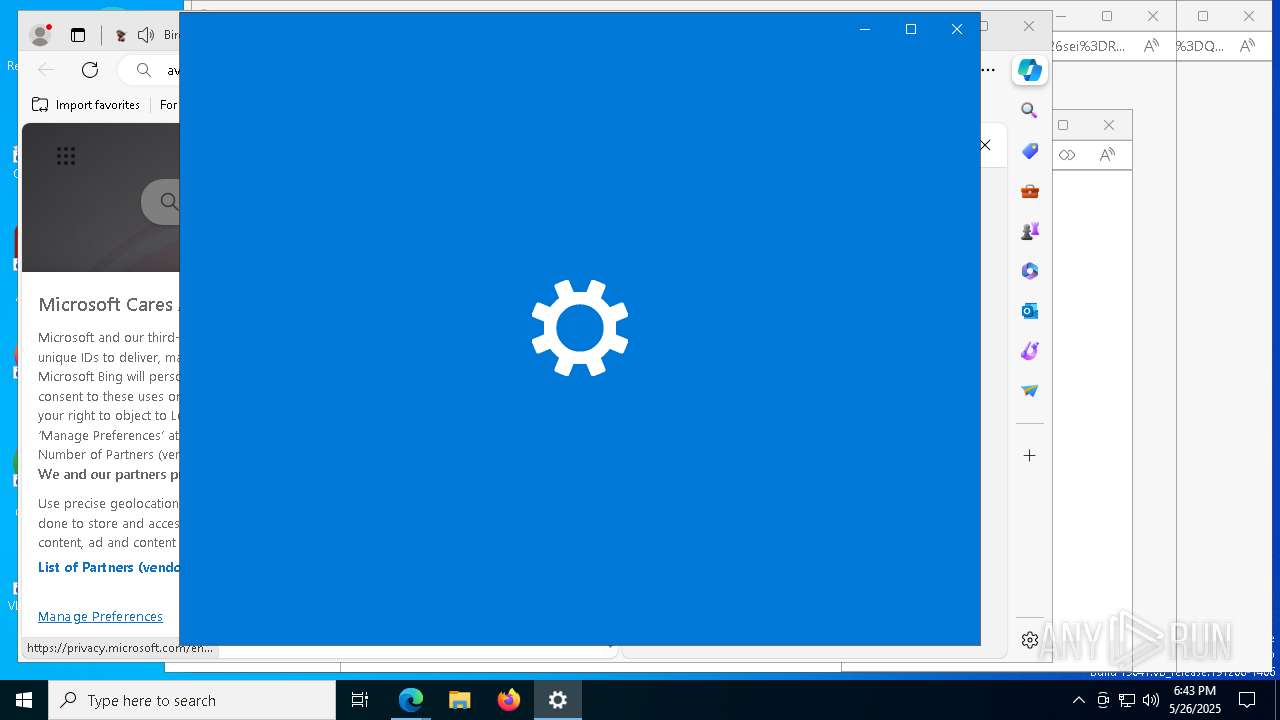1280x720 pixels.
Task: Open Outlook in Edge sidebar
Action: coord(1029,311)
